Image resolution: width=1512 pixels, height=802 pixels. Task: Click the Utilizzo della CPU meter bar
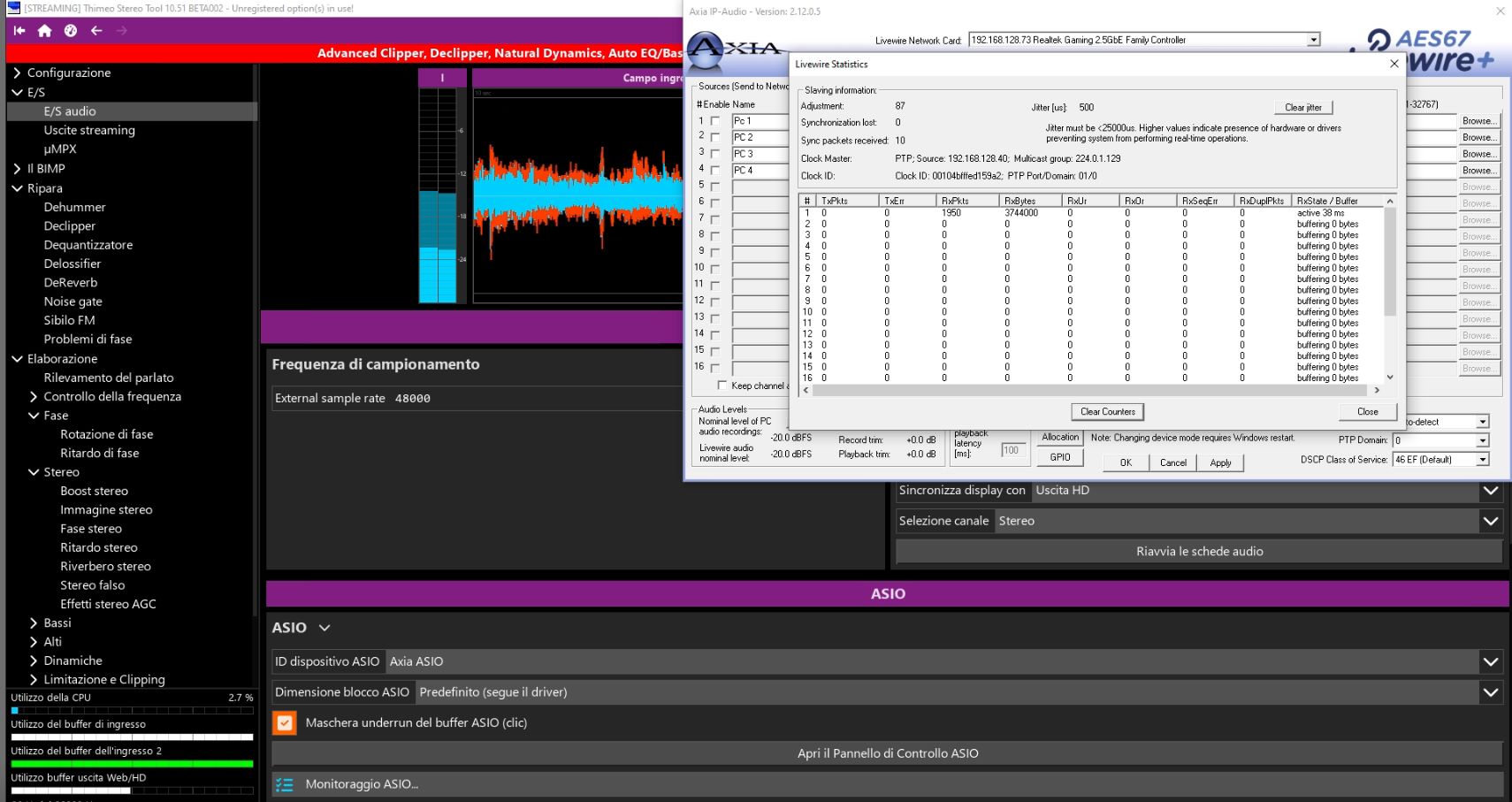[x=132, y=710]
